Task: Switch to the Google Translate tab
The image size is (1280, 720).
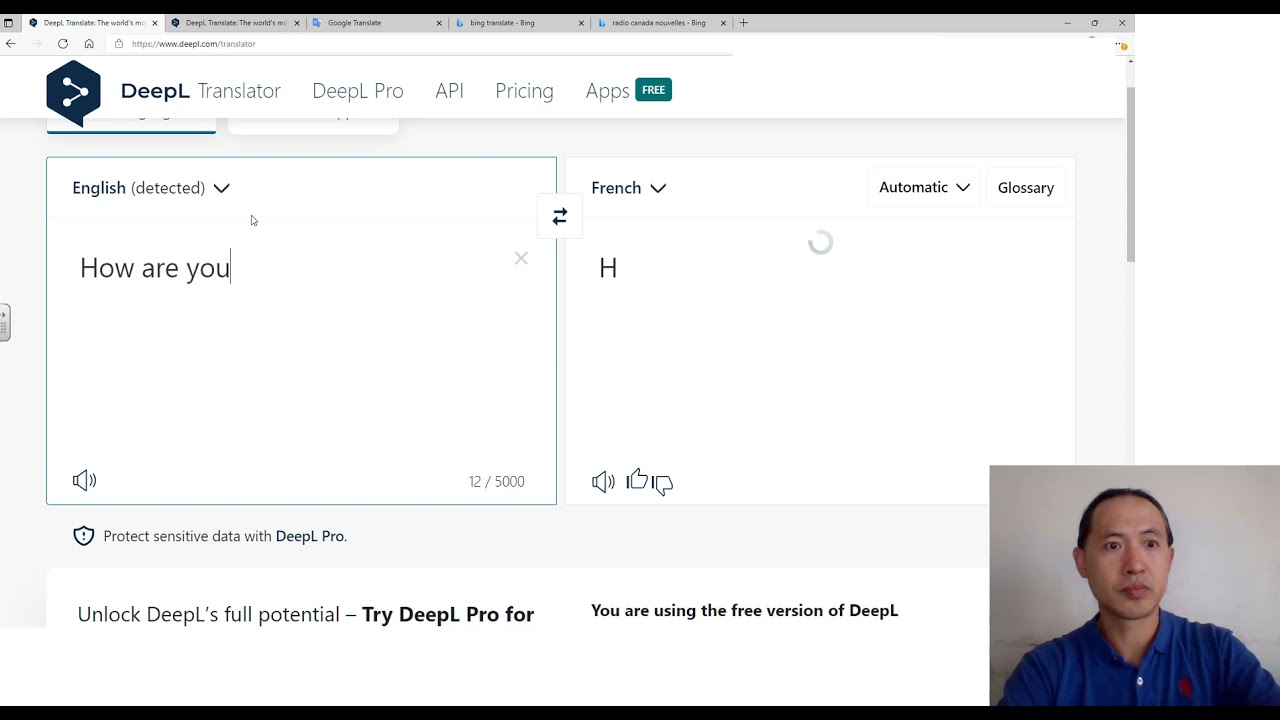Action: tap(375, 23)
